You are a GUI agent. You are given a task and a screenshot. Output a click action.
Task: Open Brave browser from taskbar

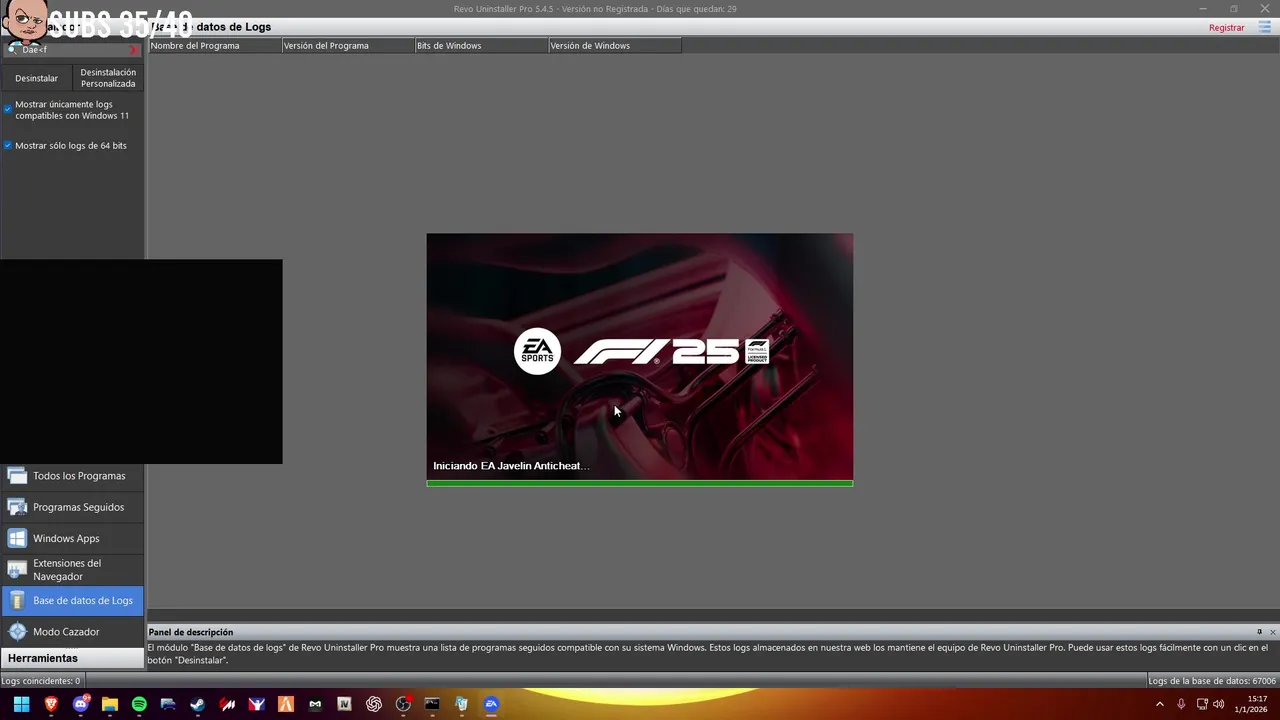coord(51,704)
